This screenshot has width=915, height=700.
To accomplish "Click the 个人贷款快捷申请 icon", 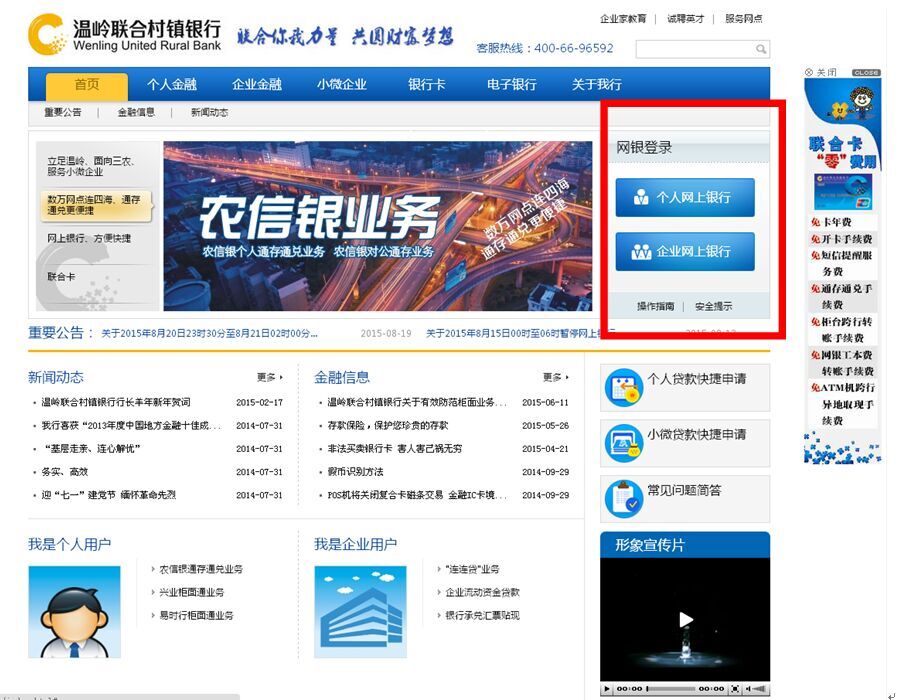I will coord(624,388).
